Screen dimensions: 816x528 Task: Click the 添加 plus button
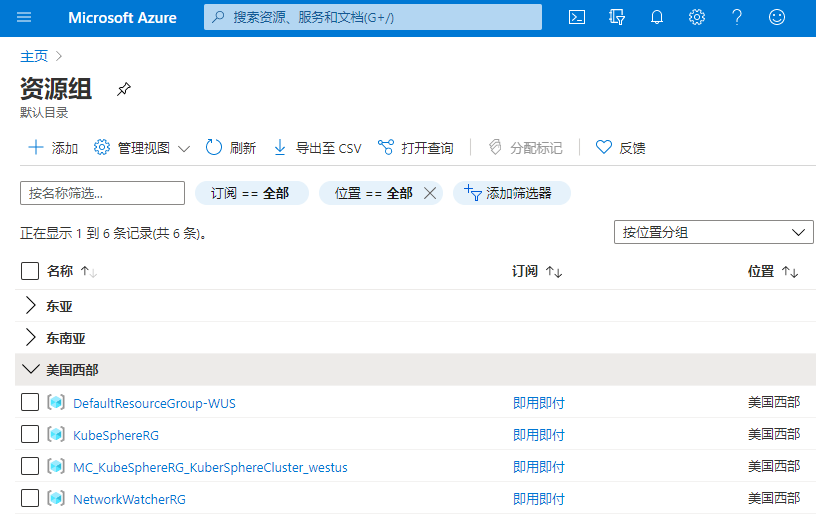53,148
